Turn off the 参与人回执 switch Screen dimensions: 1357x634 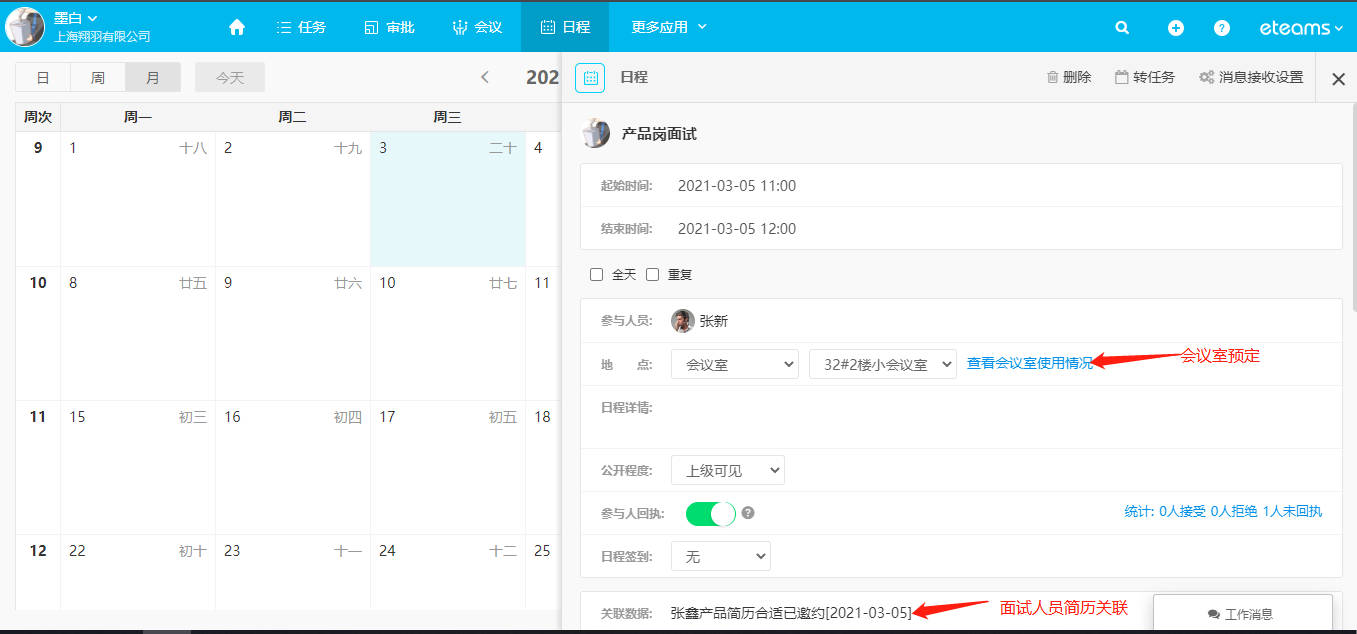click(x=711, y=513)
